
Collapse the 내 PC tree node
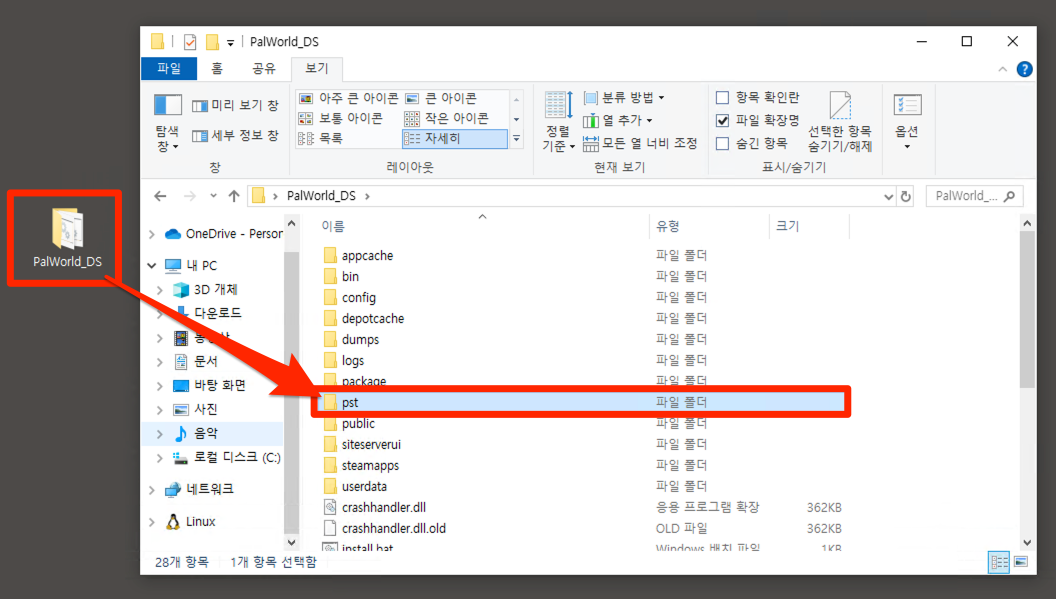pos(152,265)
